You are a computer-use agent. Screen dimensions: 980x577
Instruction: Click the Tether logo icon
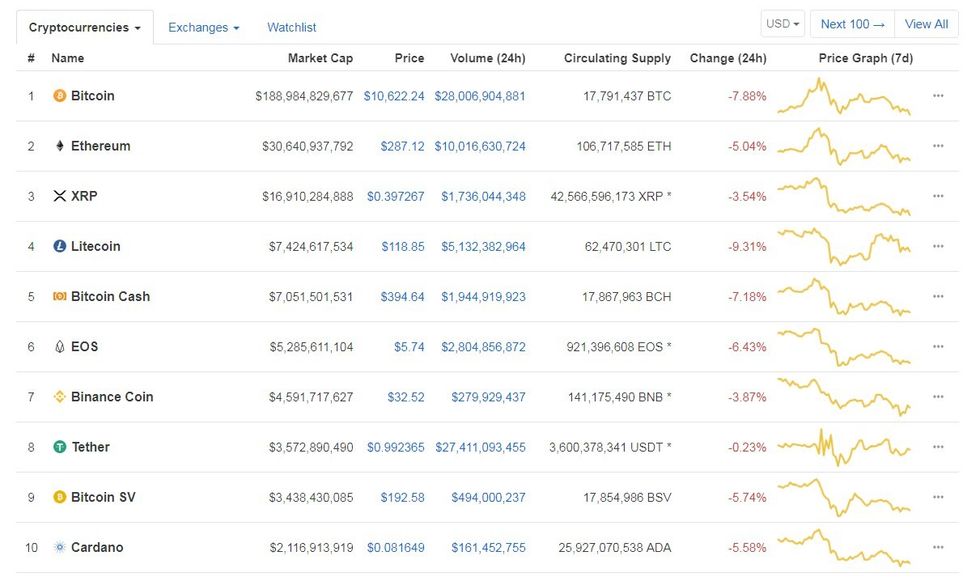click(59, 447)
